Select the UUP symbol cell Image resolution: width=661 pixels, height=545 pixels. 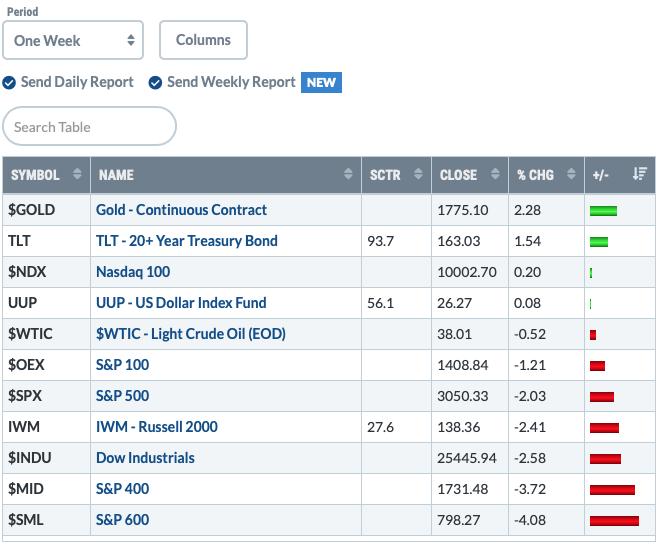46,303
